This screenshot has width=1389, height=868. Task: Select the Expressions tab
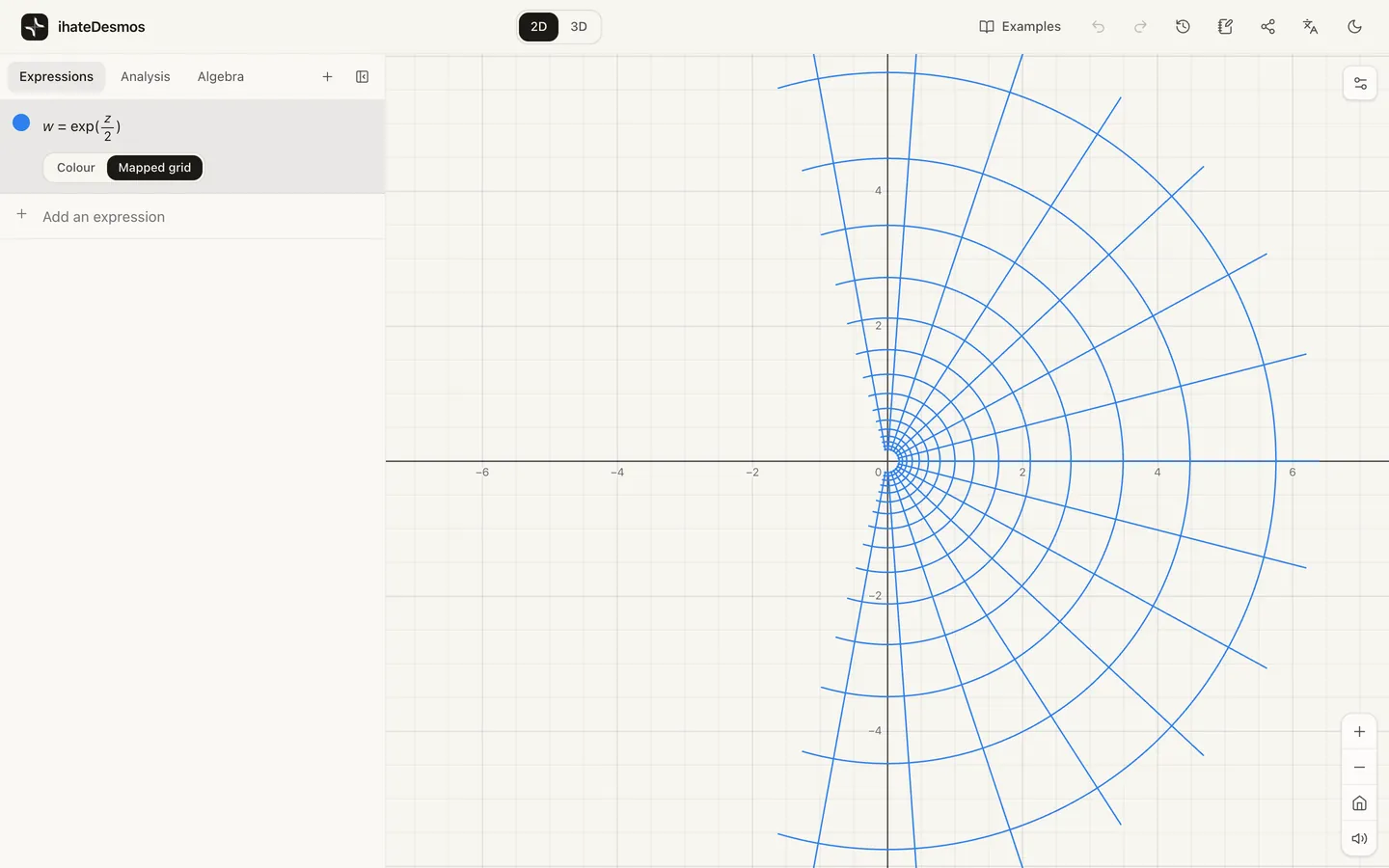click(56, 77)
